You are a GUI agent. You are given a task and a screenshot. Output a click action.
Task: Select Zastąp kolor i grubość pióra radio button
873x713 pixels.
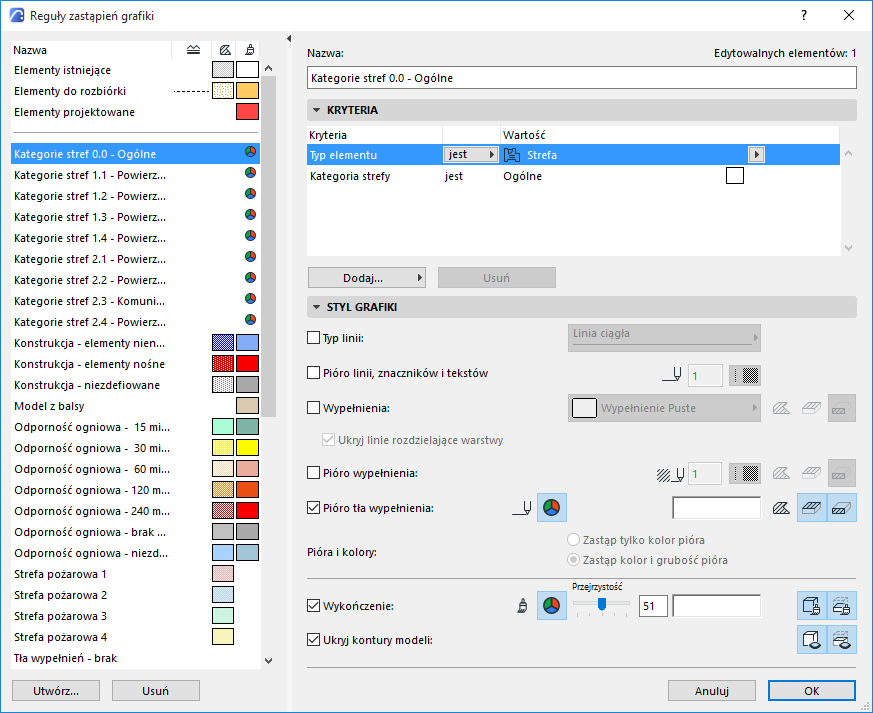[573, 560]
